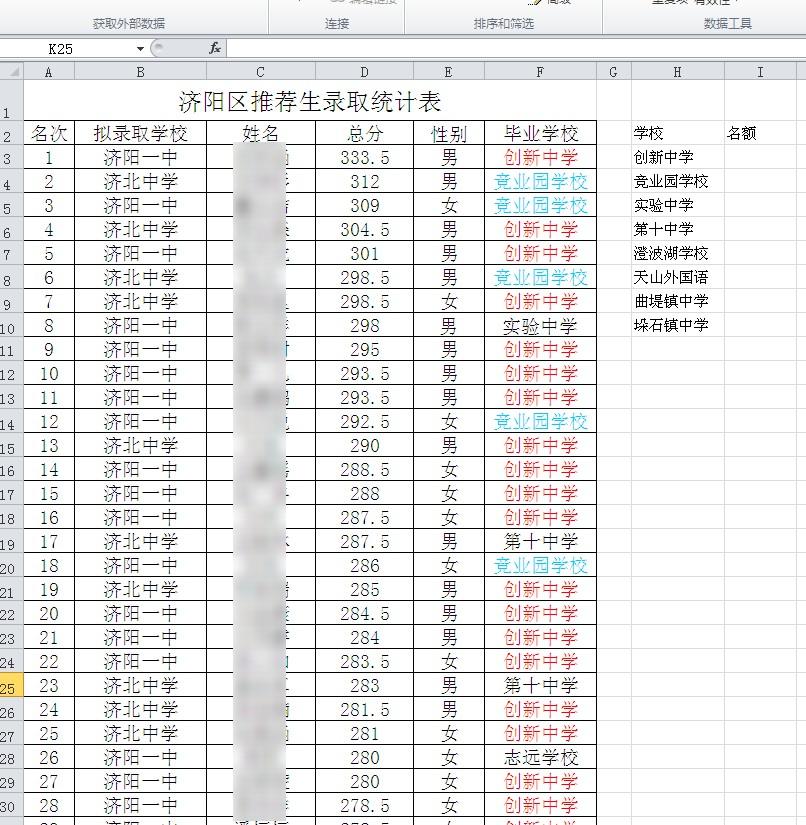Click 济阳一中 in row 3 column B

[x=140, y=157]
